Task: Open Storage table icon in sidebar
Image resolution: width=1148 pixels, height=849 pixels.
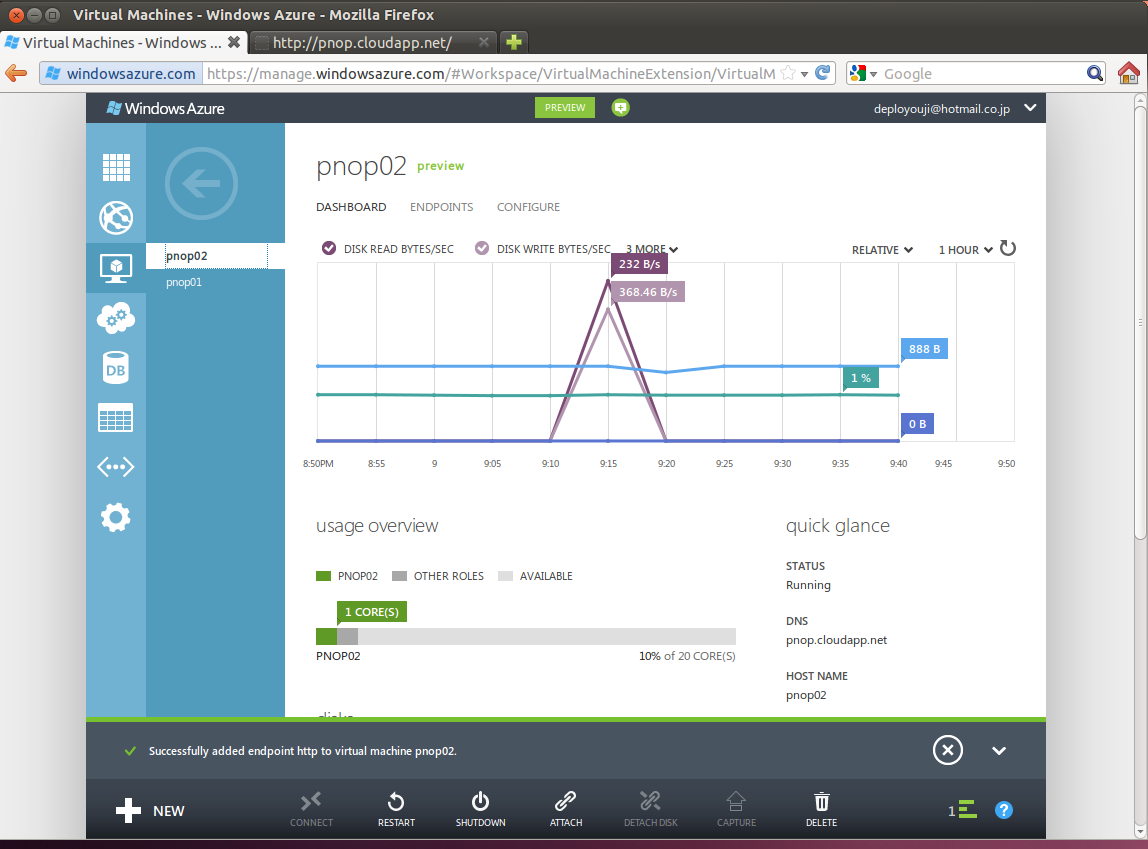Action: (x=116, y=418)
